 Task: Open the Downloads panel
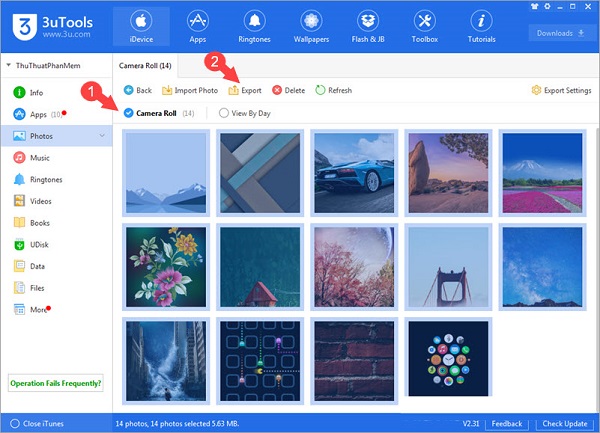560,32
